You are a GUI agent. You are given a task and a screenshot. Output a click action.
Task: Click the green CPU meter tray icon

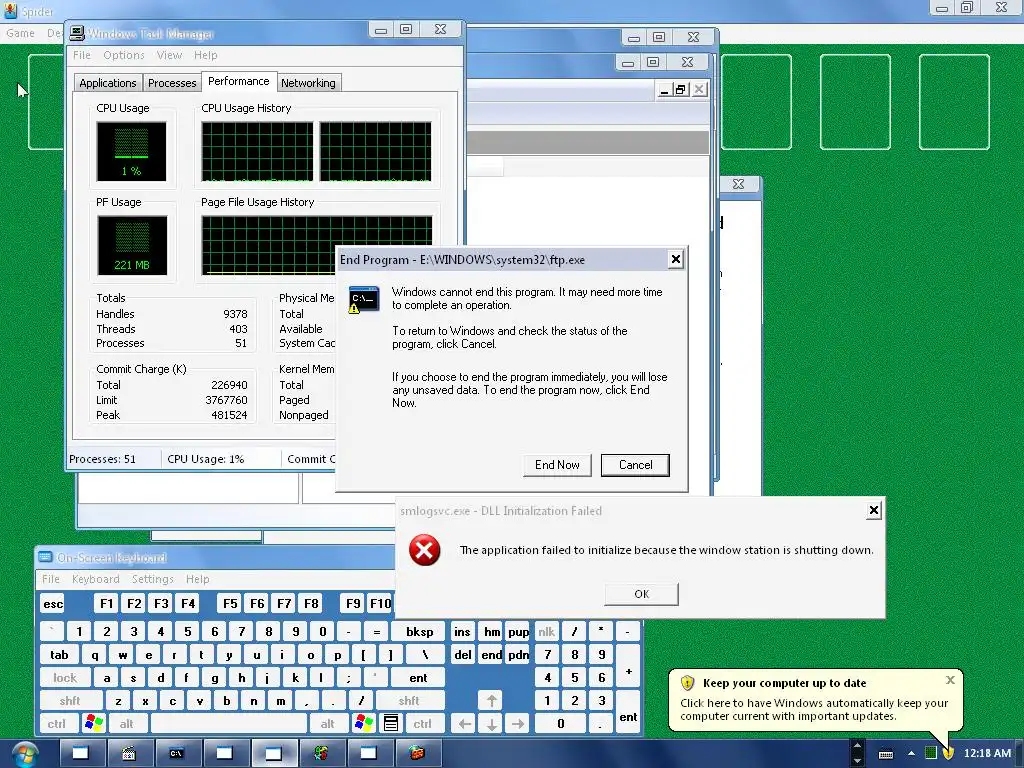pyautogui.click(x=931, y=754)
